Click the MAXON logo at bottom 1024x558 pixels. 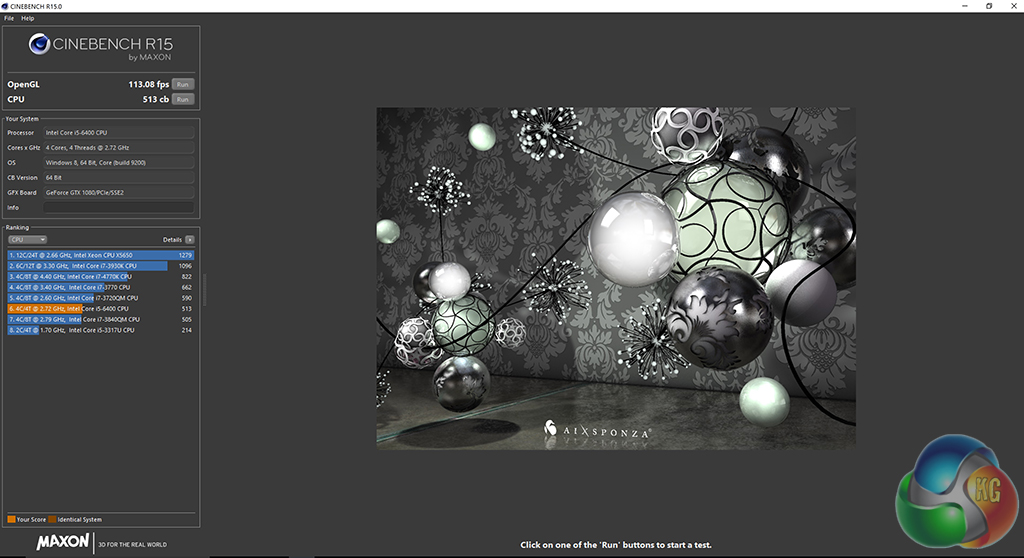point(63,542)
